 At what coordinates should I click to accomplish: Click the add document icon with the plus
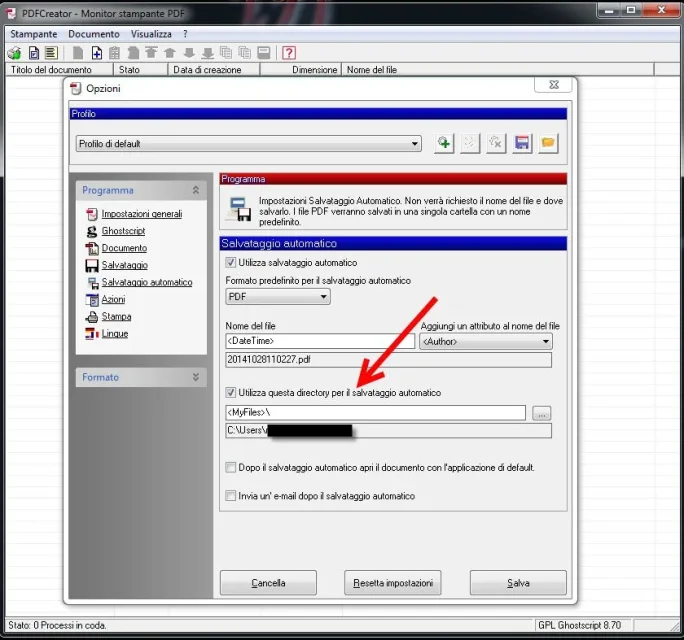point(96,53)
